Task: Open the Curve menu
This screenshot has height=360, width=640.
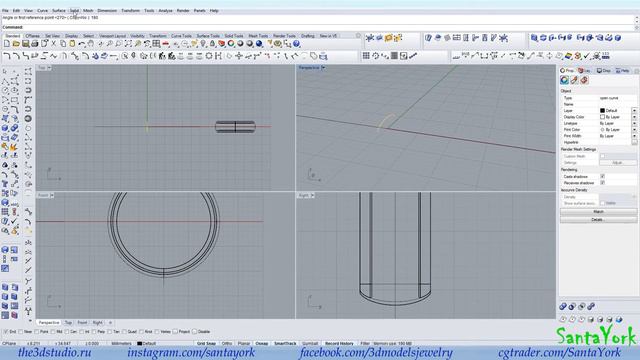Action: click(x=42, y=11)
